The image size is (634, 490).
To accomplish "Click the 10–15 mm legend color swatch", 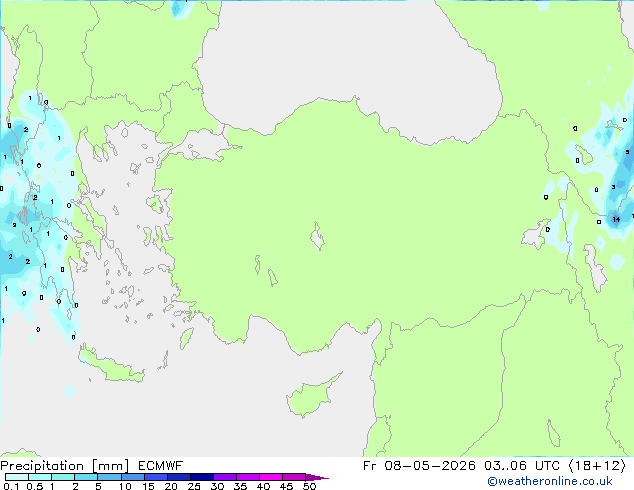I will [x=133, y=477].
